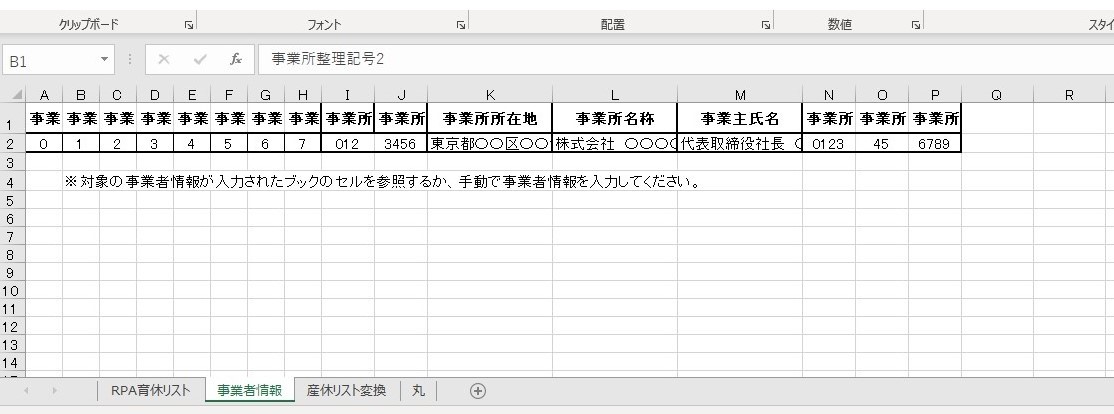
Task: Open the クリップボード dialog launcher
Action: click(188, 25)
